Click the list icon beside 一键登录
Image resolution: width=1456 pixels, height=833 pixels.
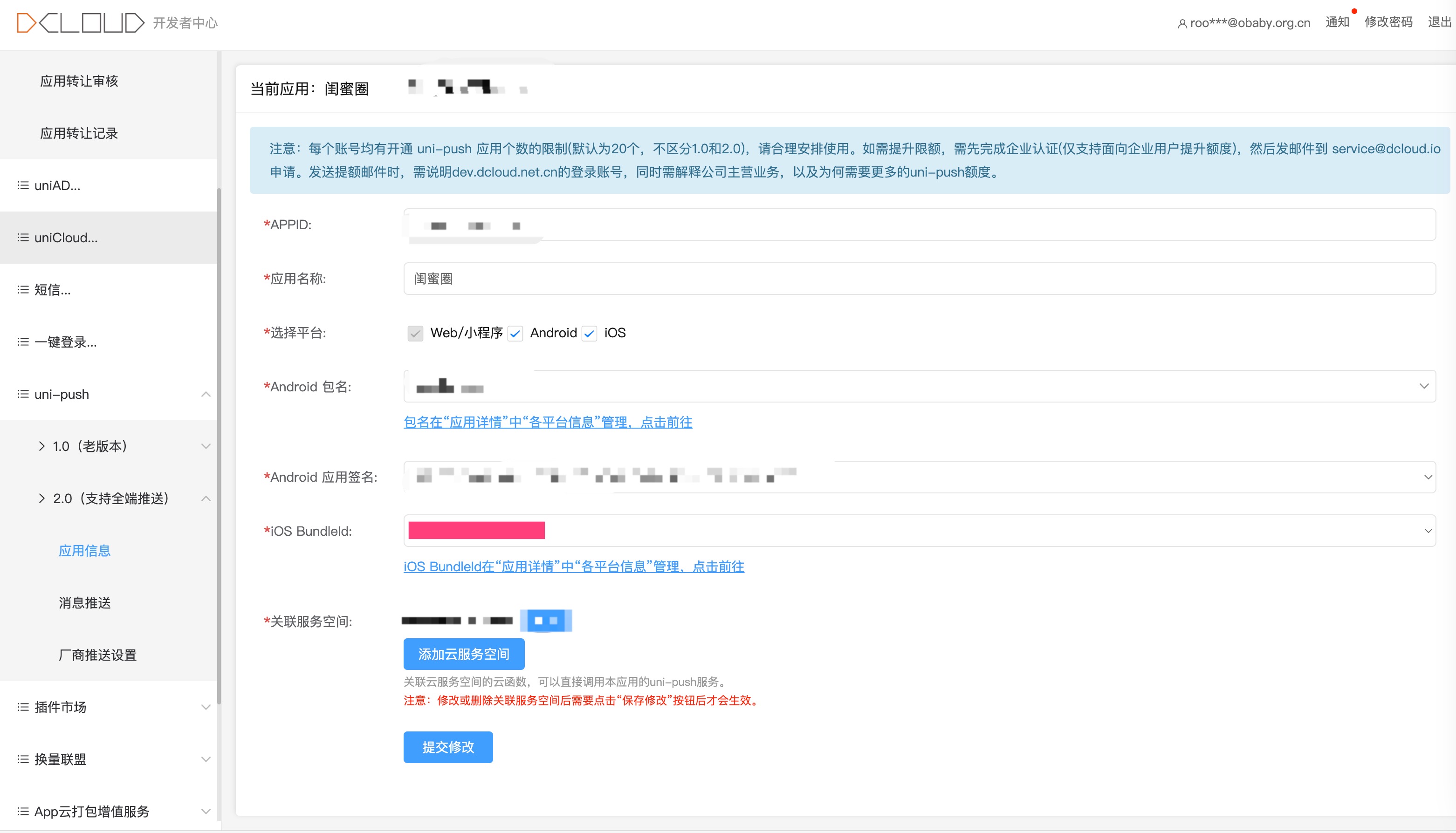click(23, 342)
